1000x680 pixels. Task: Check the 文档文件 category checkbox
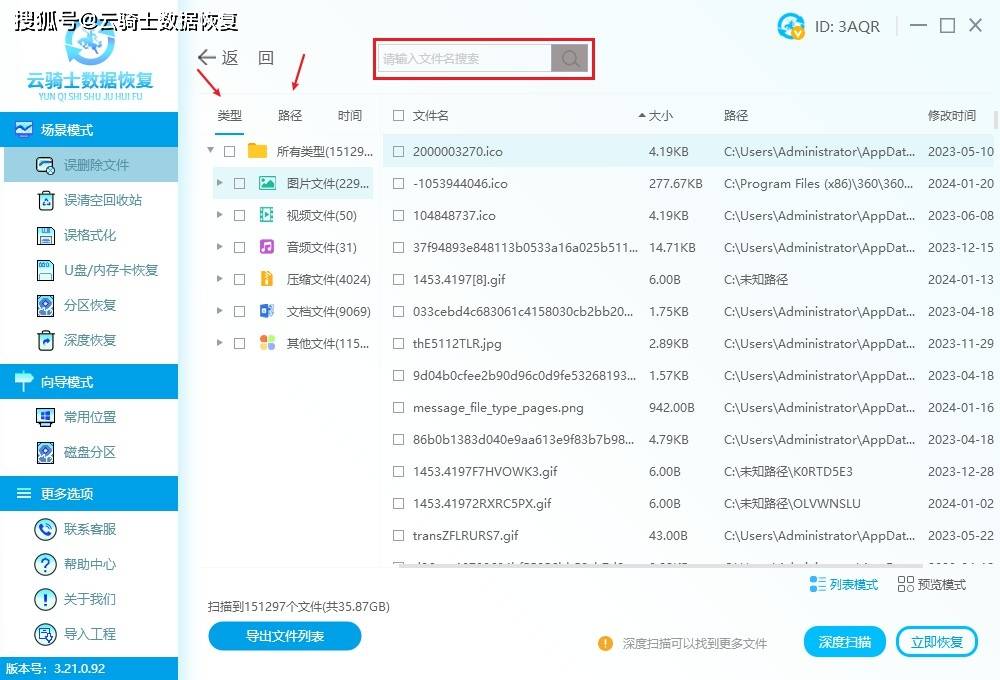[239, 311]
